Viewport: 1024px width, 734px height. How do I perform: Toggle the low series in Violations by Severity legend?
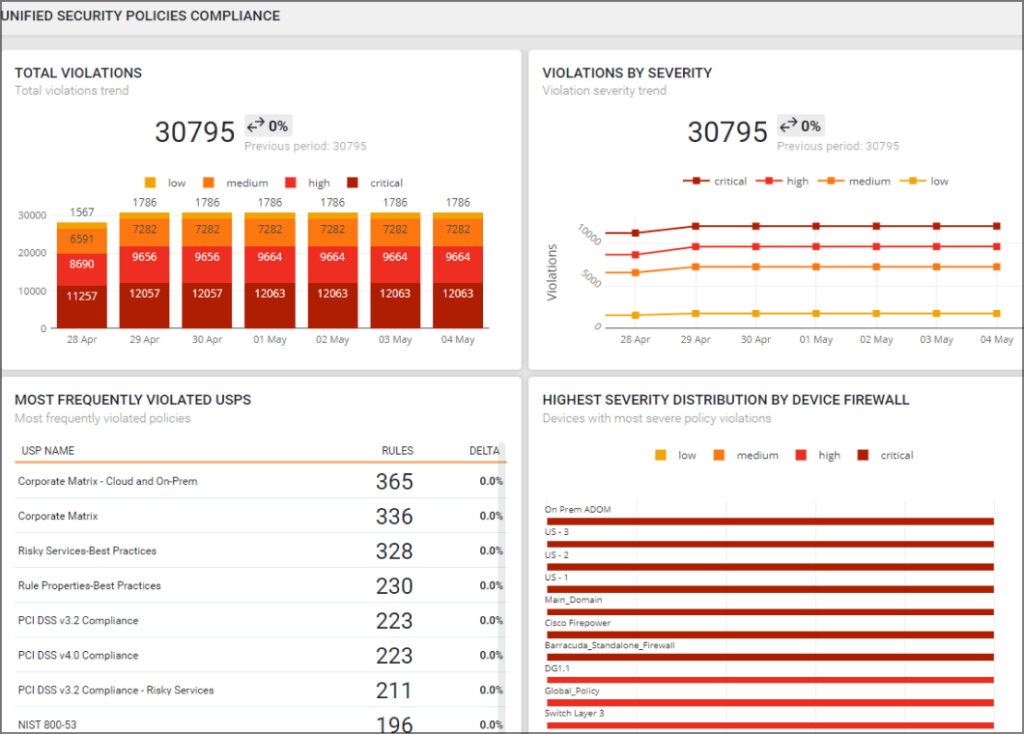[x=923, y=181]
